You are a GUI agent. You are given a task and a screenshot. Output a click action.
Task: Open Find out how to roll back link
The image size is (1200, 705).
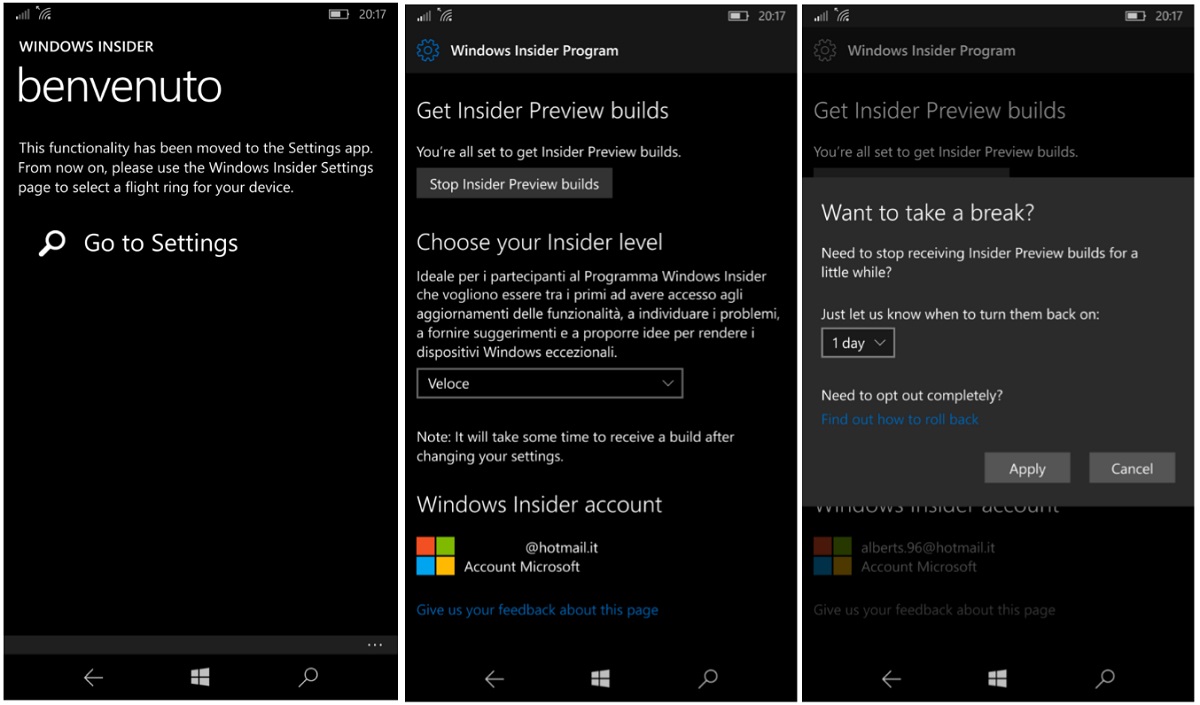tap(900, 419)
